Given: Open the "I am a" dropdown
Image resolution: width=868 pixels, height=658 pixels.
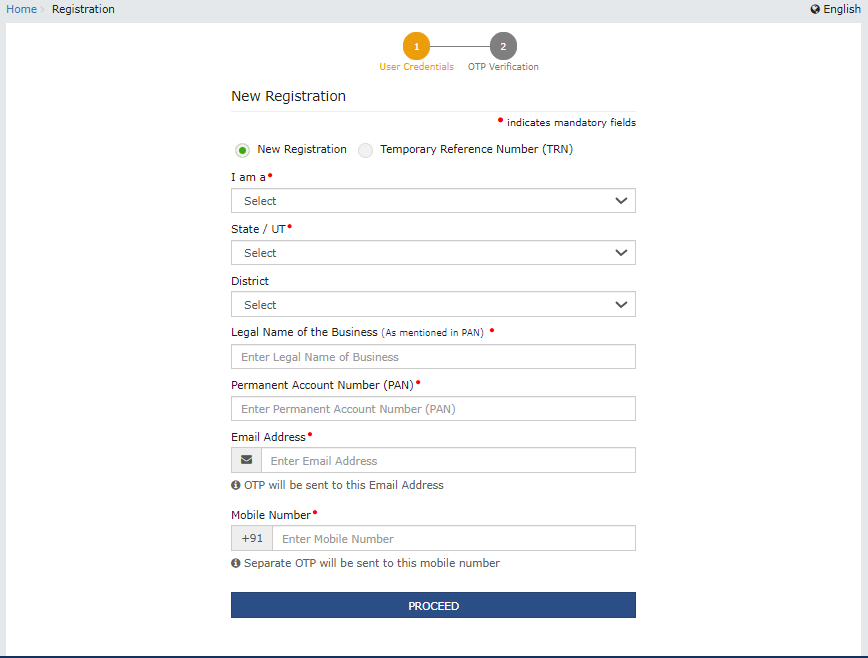Looking at the screenshot, I should pos(433,201).
